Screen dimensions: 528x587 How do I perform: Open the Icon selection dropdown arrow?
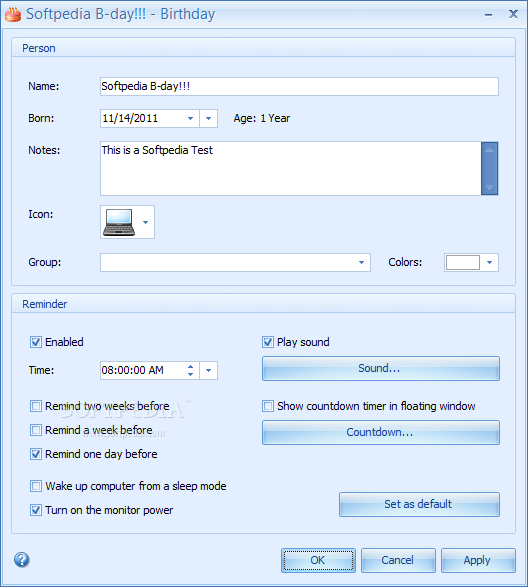coord(146,222)
